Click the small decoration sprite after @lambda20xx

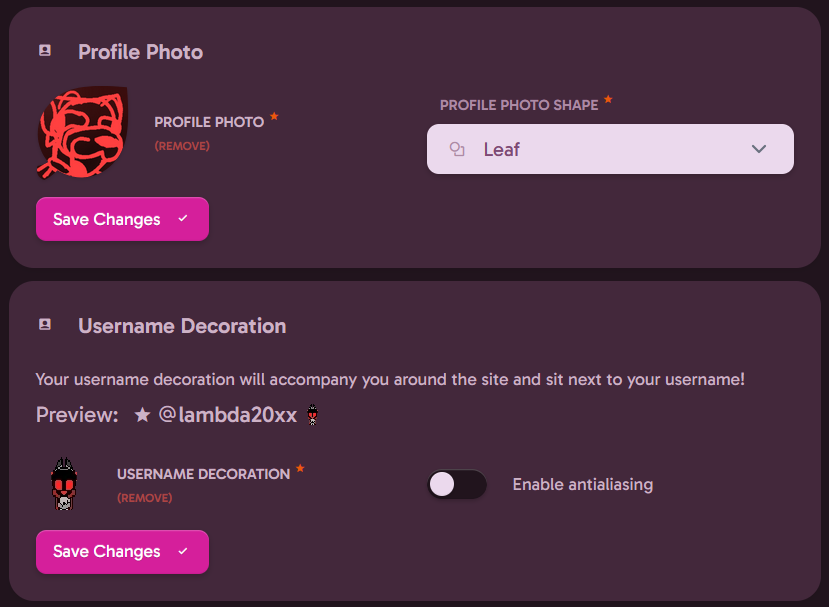point(312,415)
